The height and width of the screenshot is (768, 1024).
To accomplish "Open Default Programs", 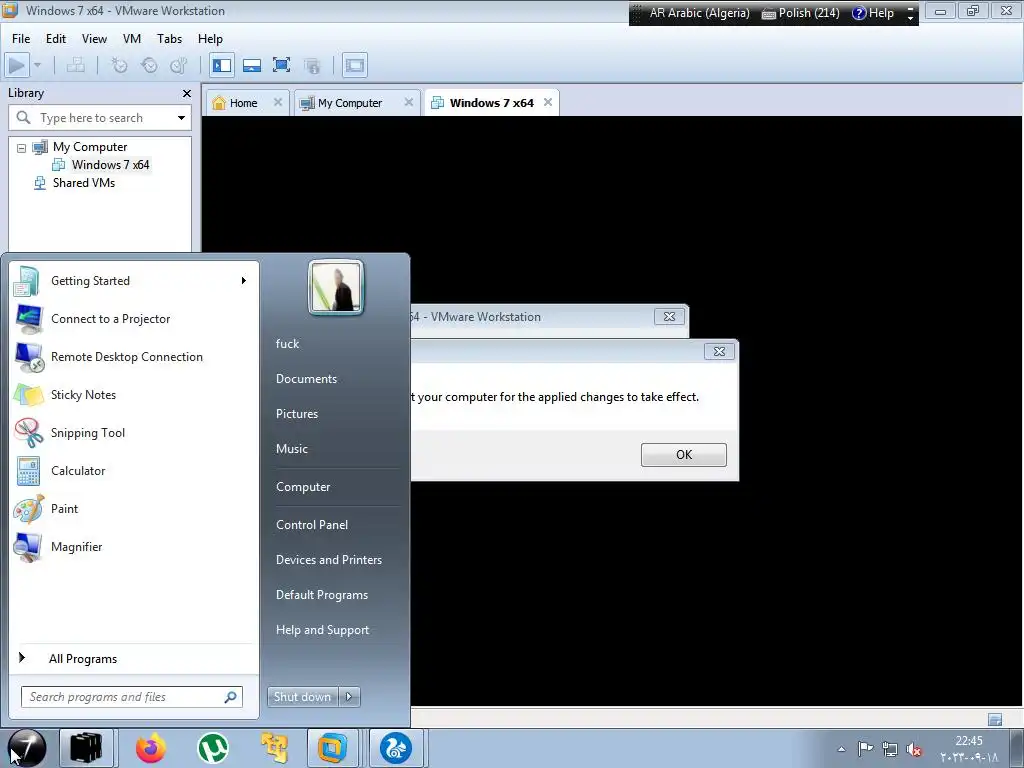I will pyautogui.click(x=322, y=595).
